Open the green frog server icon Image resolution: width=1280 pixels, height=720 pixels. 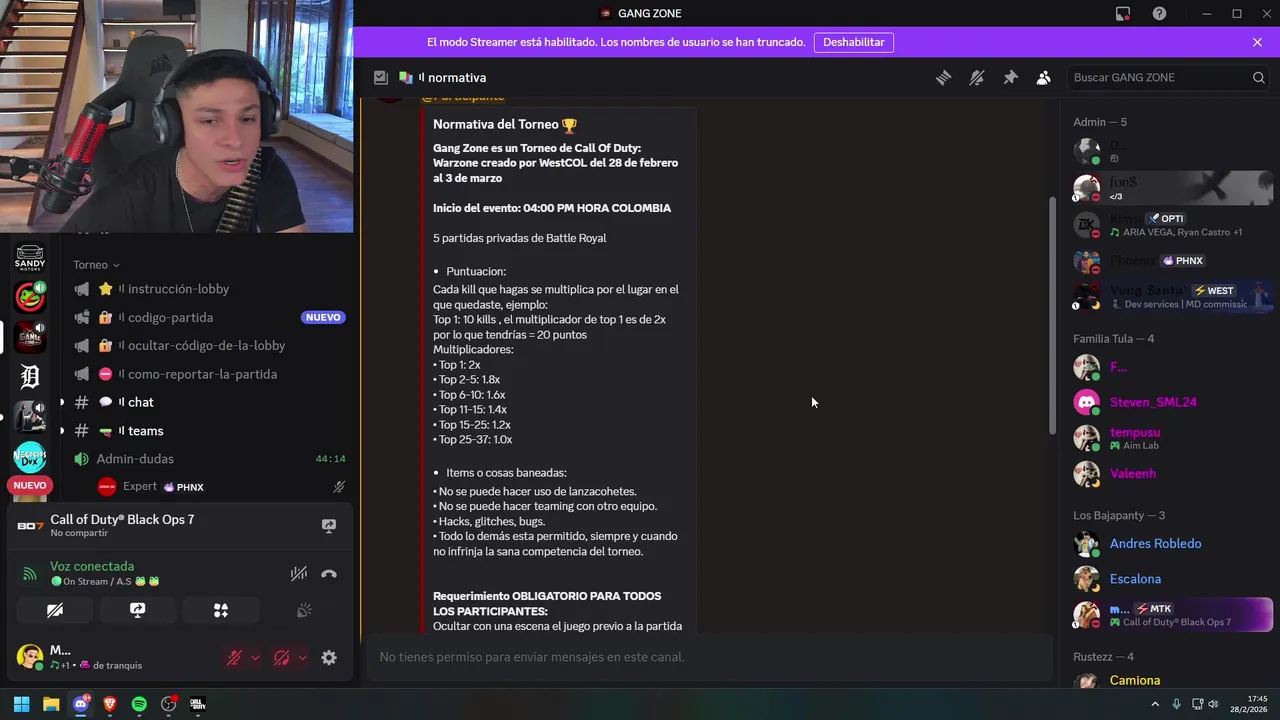(x=30, y=297)
